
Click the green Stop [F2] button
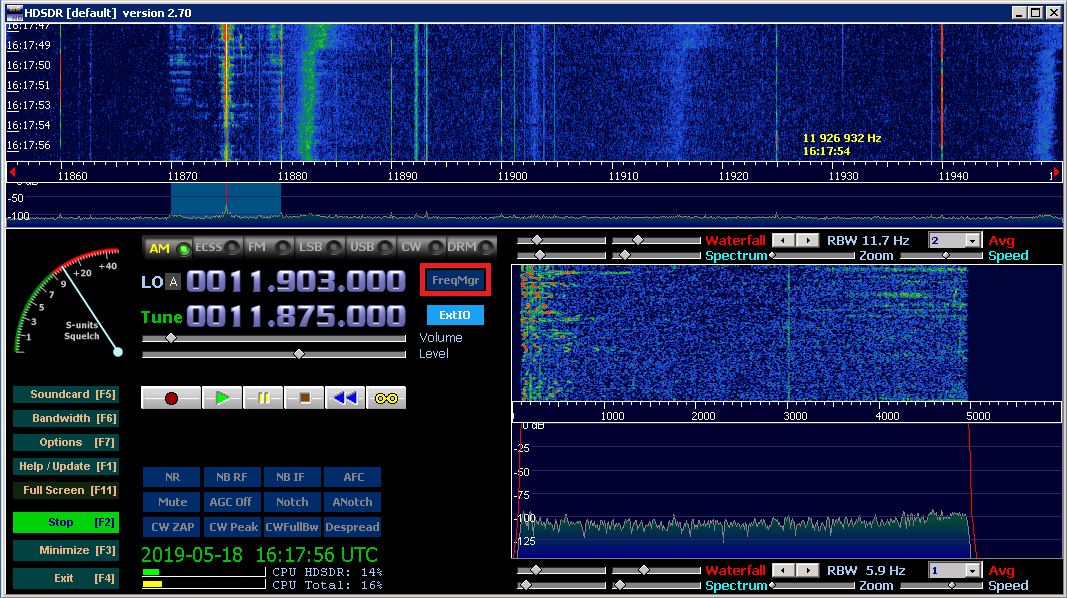[66, 522]
